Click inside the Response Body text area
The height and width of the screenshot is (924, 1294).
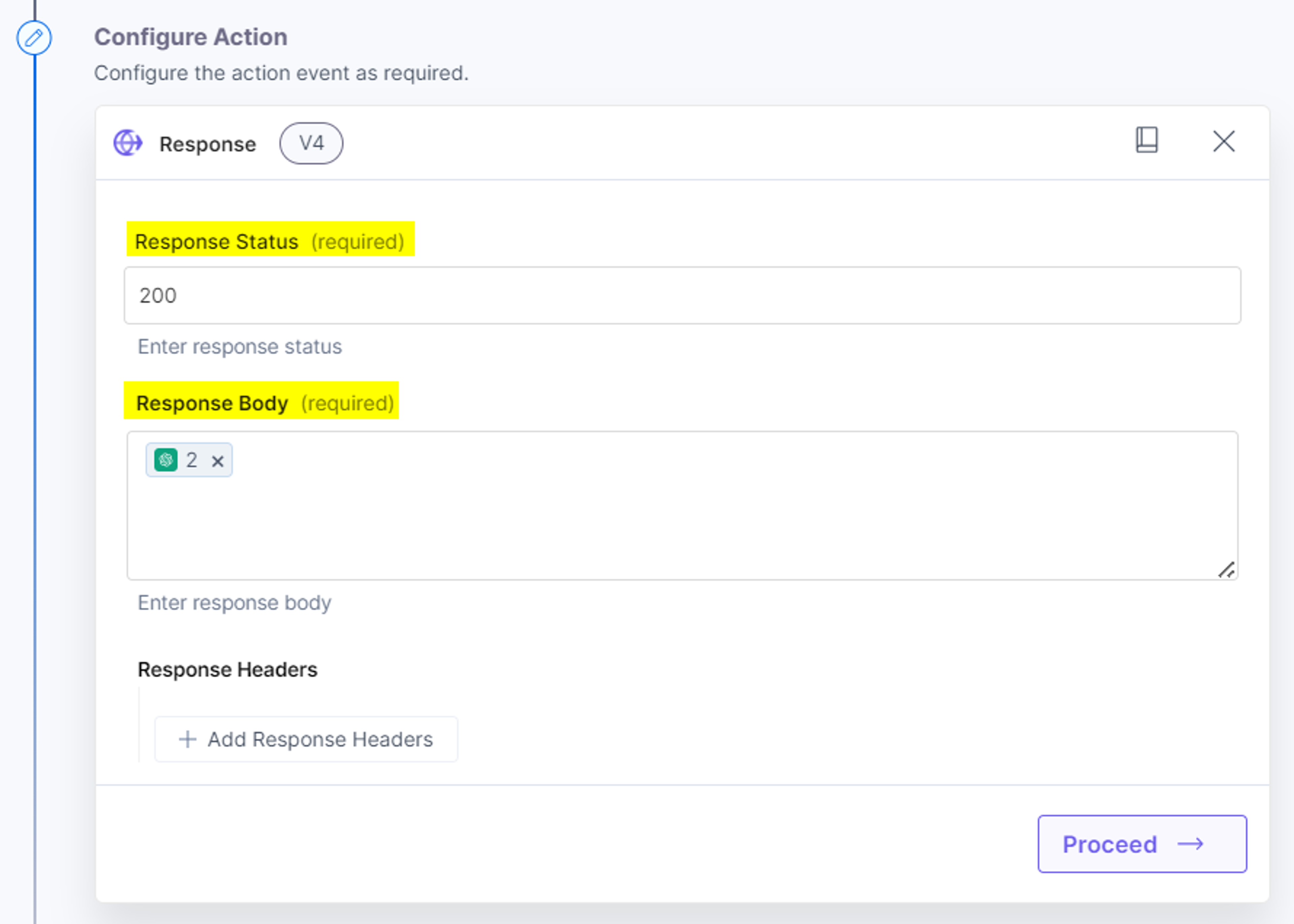[x=682, y=506]
